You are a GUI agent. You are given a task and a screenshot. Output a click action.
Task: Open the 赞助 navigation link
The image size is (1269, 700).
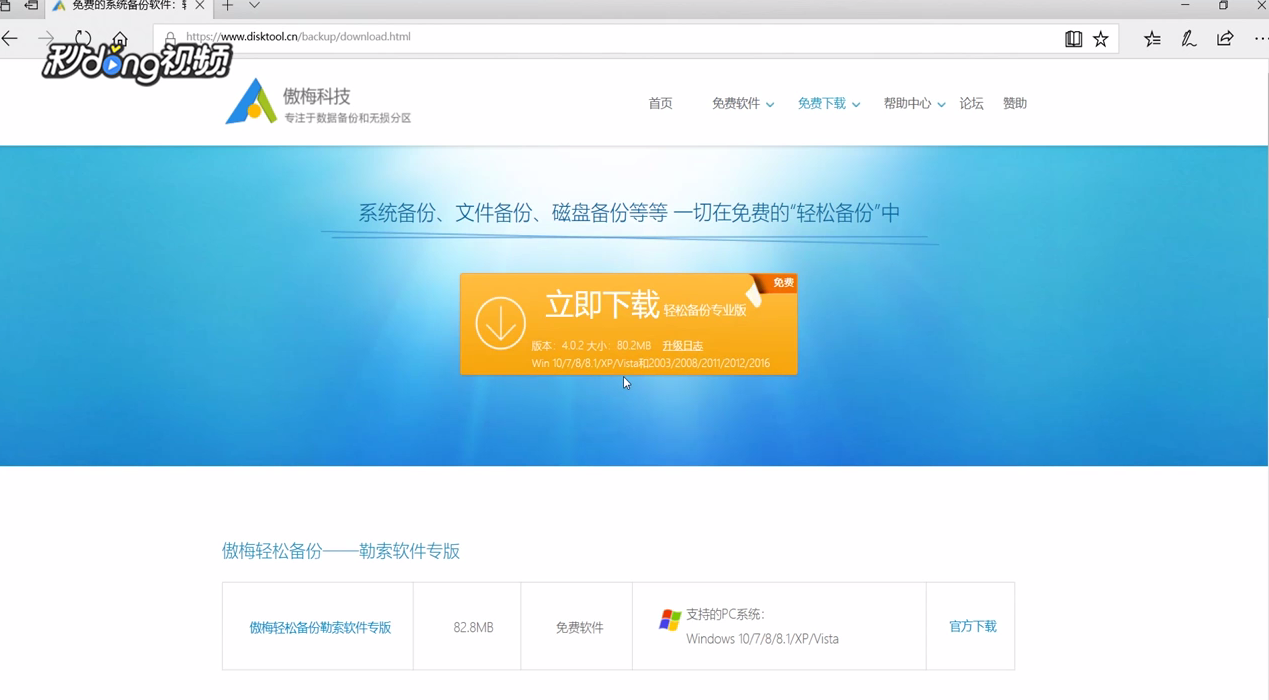click(1015, 104)
